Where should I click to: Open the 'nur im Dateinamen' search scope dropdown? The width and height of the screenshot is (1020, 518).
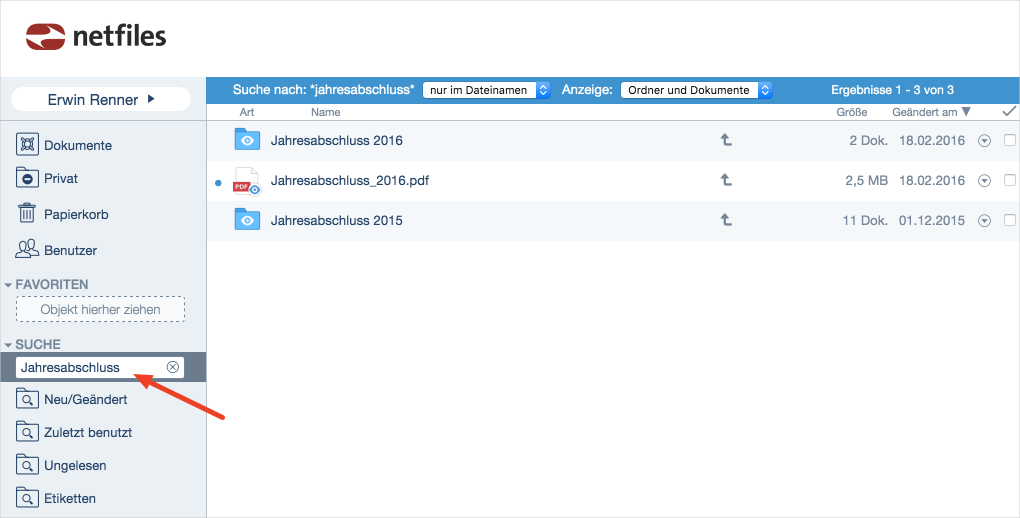coord(487,90)
